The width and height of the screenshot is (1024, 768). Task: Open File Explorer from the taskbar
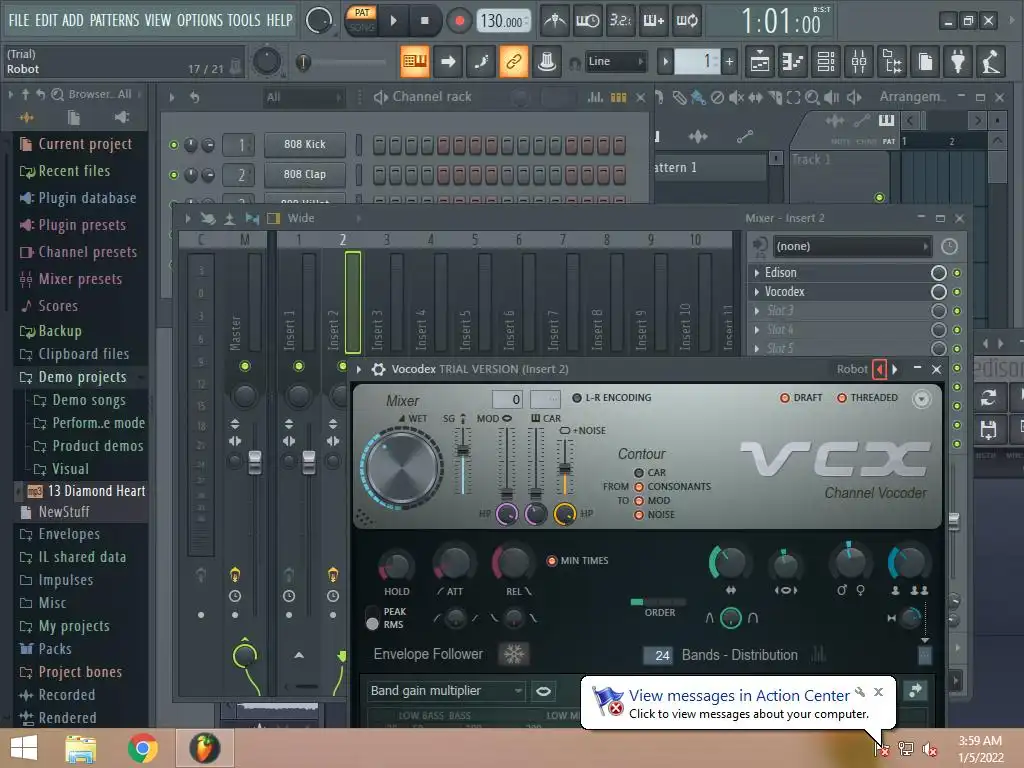coord(80,748)
